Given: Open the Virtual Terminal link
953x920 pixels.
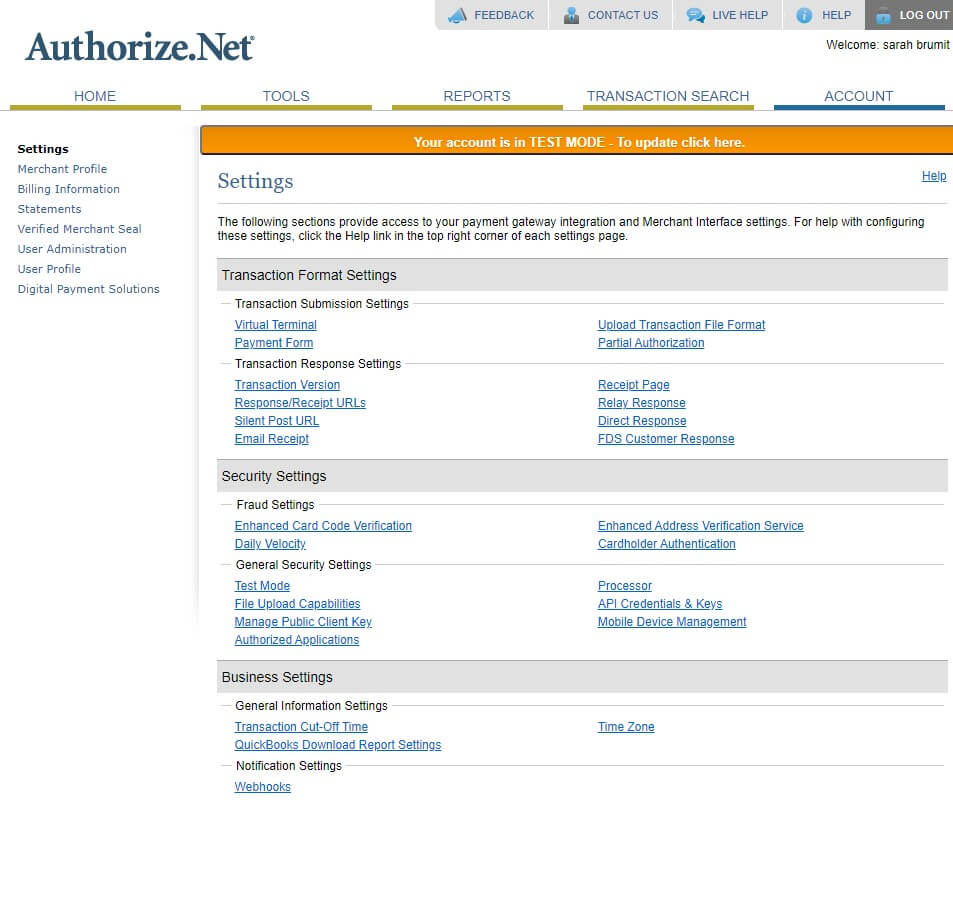Looking at the screenshot, I should [275, 324].
